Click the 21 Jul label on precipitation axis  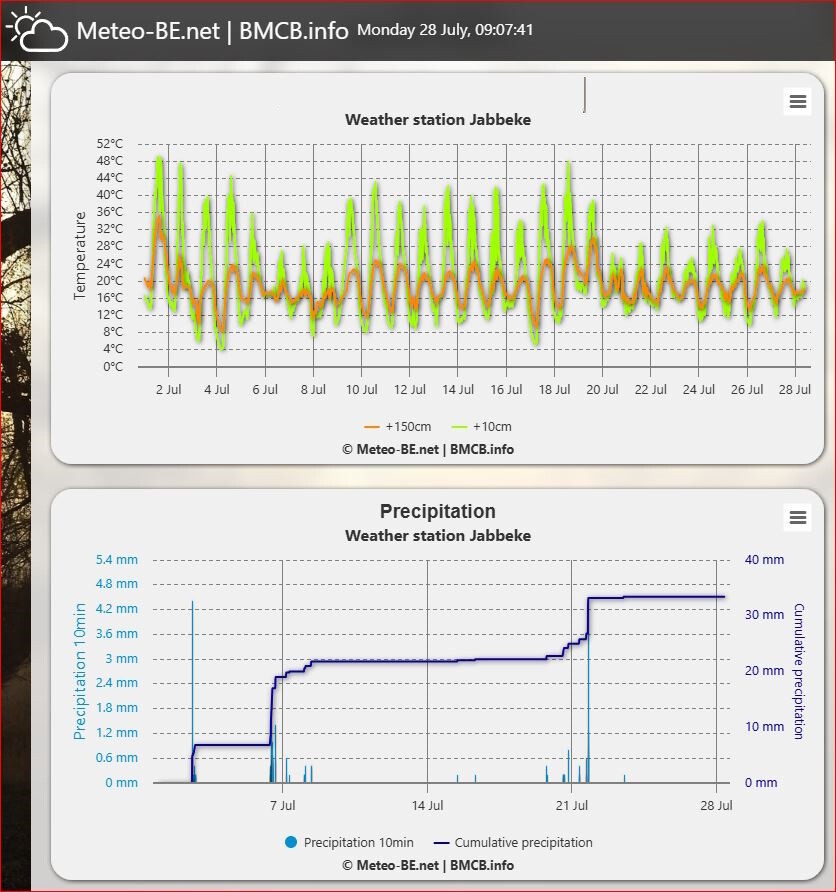572,806
